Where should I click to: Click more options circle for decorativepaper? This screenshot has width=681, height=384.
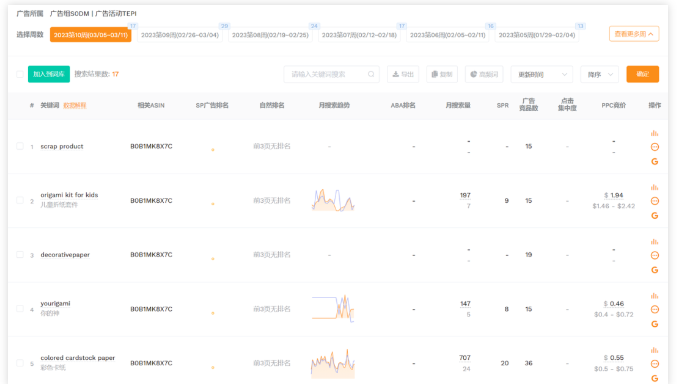coord(655,255)
